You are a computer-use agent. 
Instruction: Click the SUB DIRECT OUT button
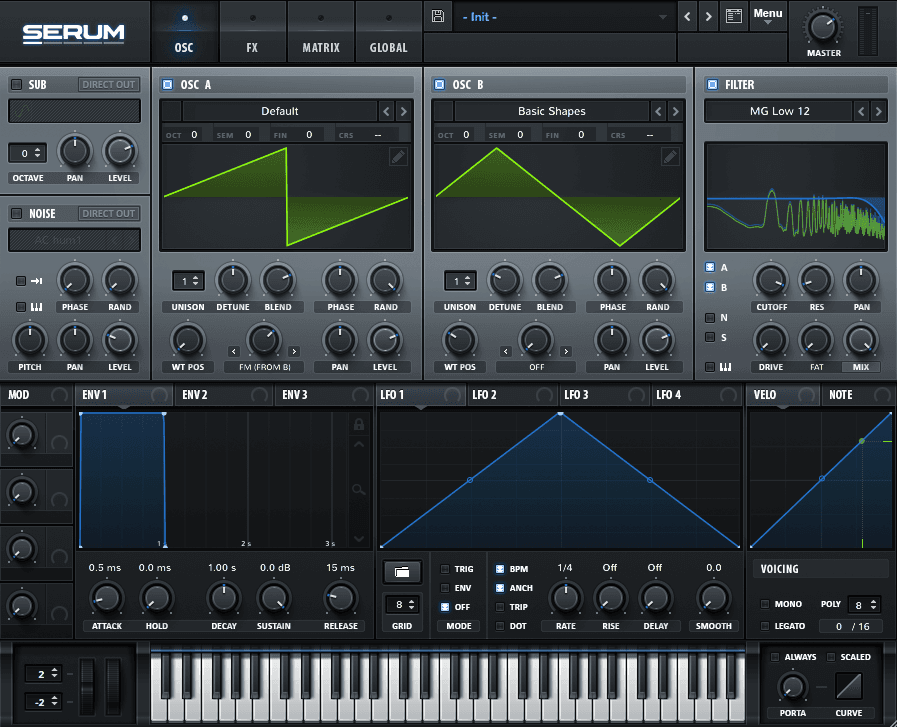109,85
